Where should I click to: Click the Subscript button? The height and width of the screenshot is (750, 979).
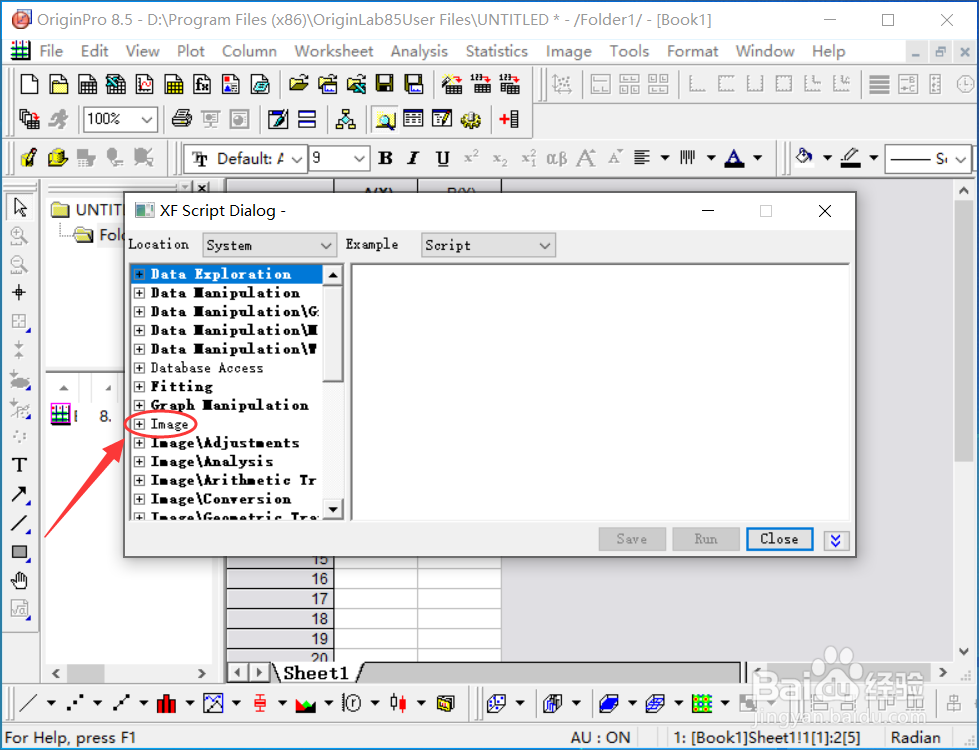pos(499,159)
